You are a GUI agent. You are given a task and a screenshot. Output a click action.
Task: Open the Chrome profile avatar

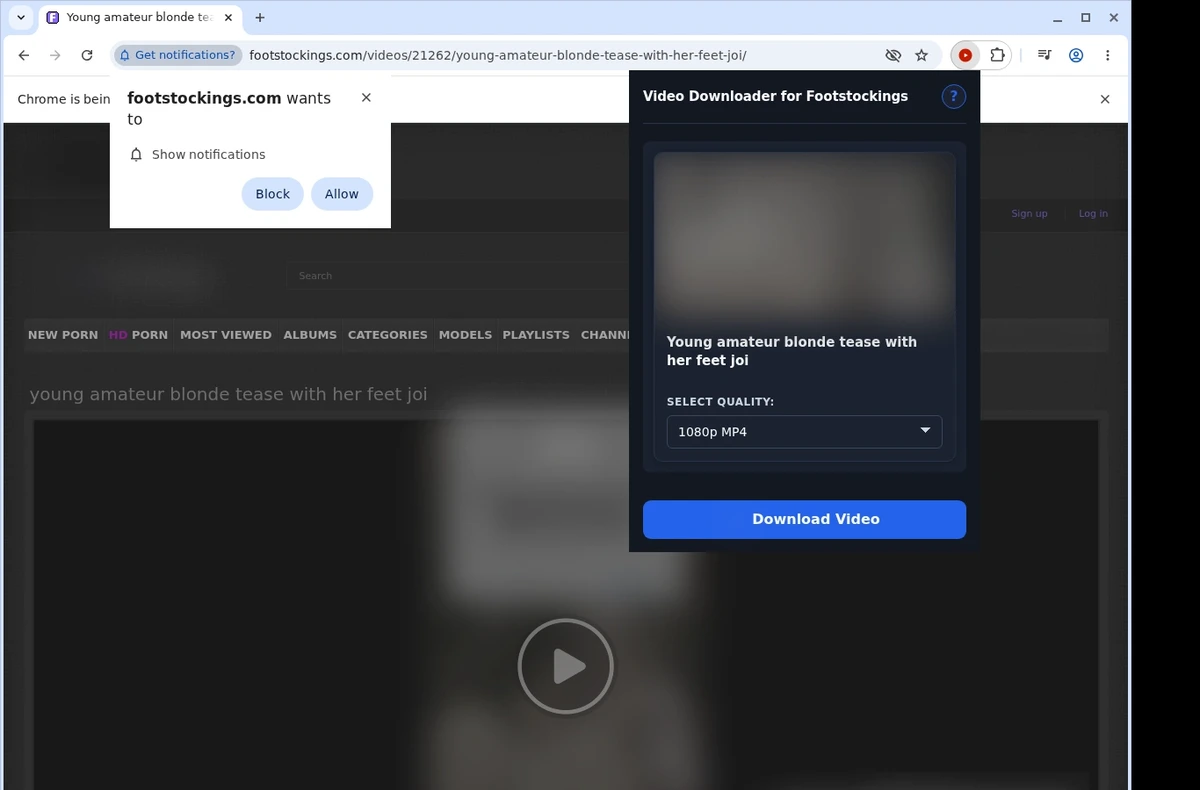[1076, 56]
